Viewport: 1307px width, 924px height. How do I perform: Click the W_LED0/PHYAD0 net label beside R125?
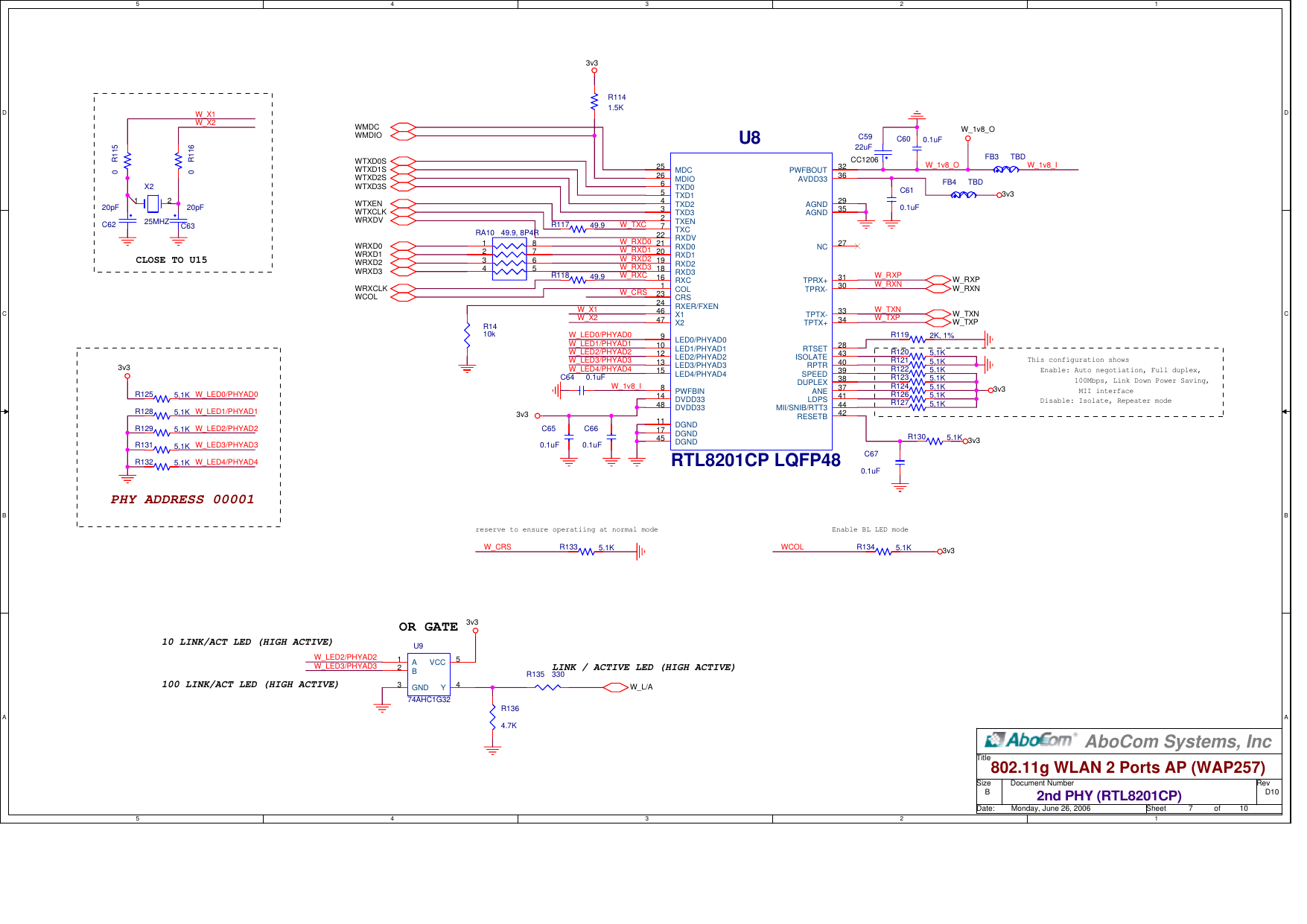(226, 395)
